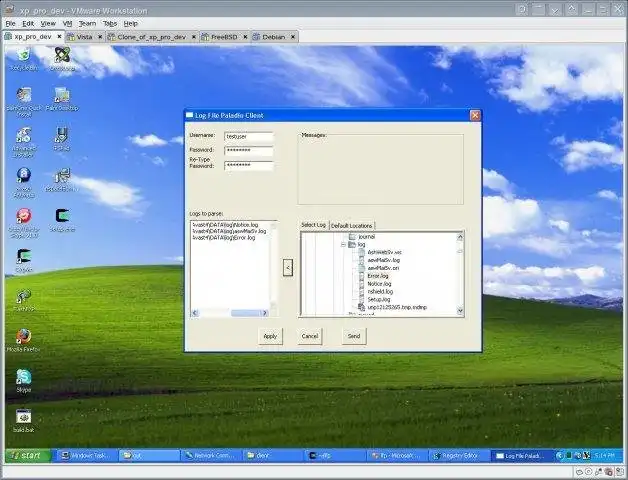This screenshot has width=628, height=480.
Task: Select Setup.log in the file tree
Action: point(378,299)
